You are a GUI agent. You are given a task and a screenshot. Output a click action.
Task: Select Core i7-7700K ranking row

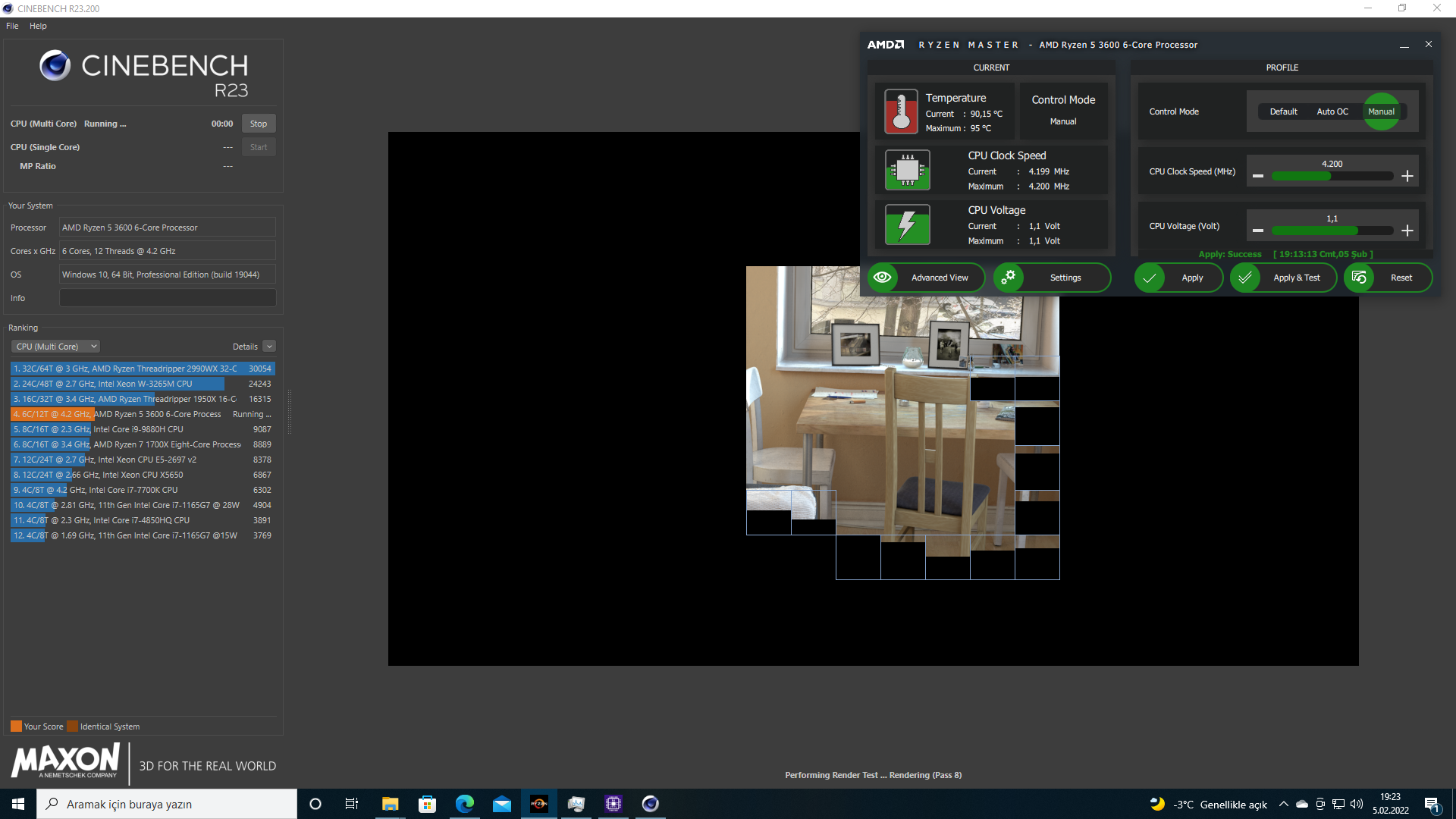(143, 490)
